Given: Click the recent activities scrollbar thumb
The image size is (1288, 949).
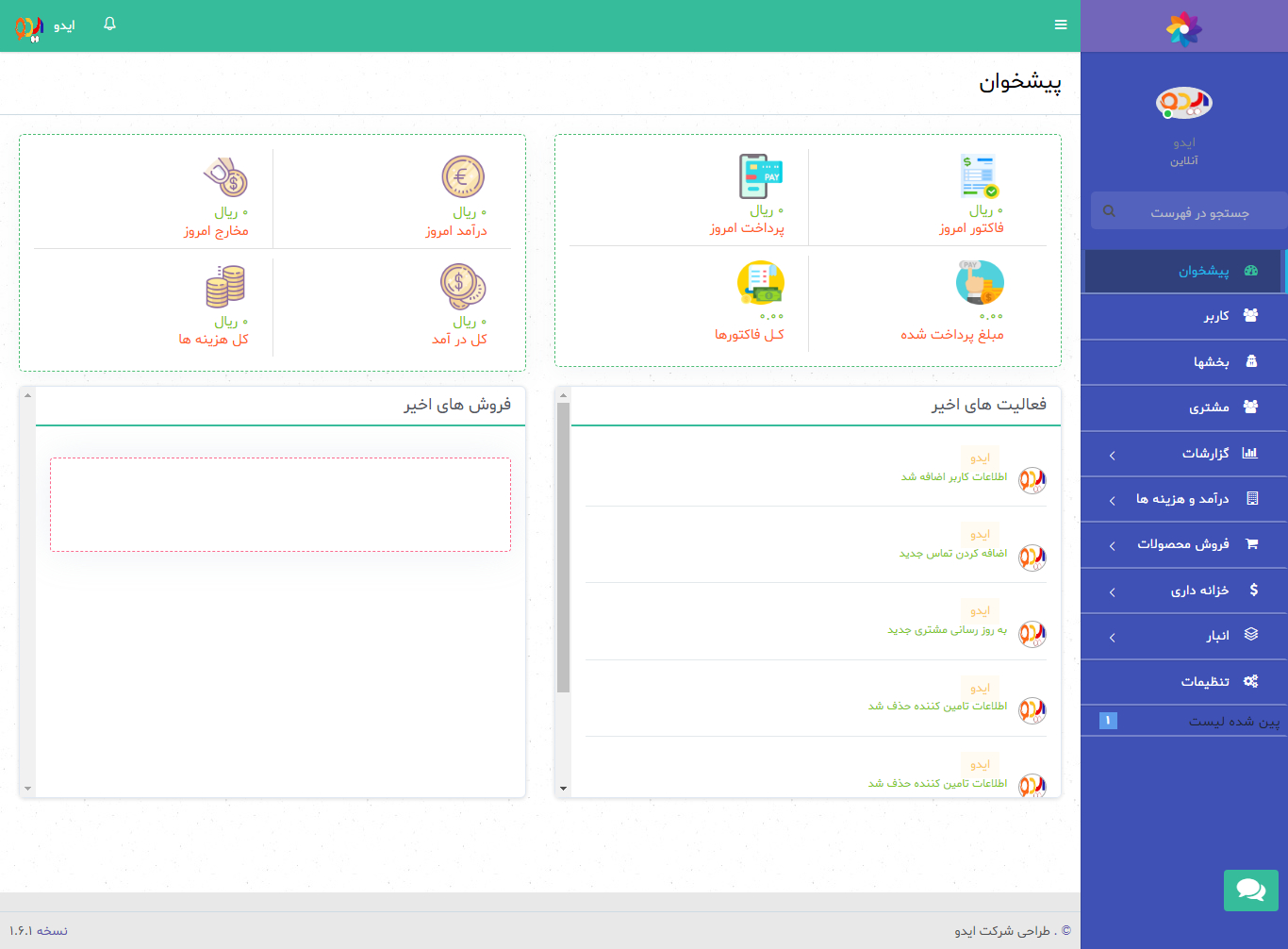Looking at the screenshot, I should tap(563, 547).
